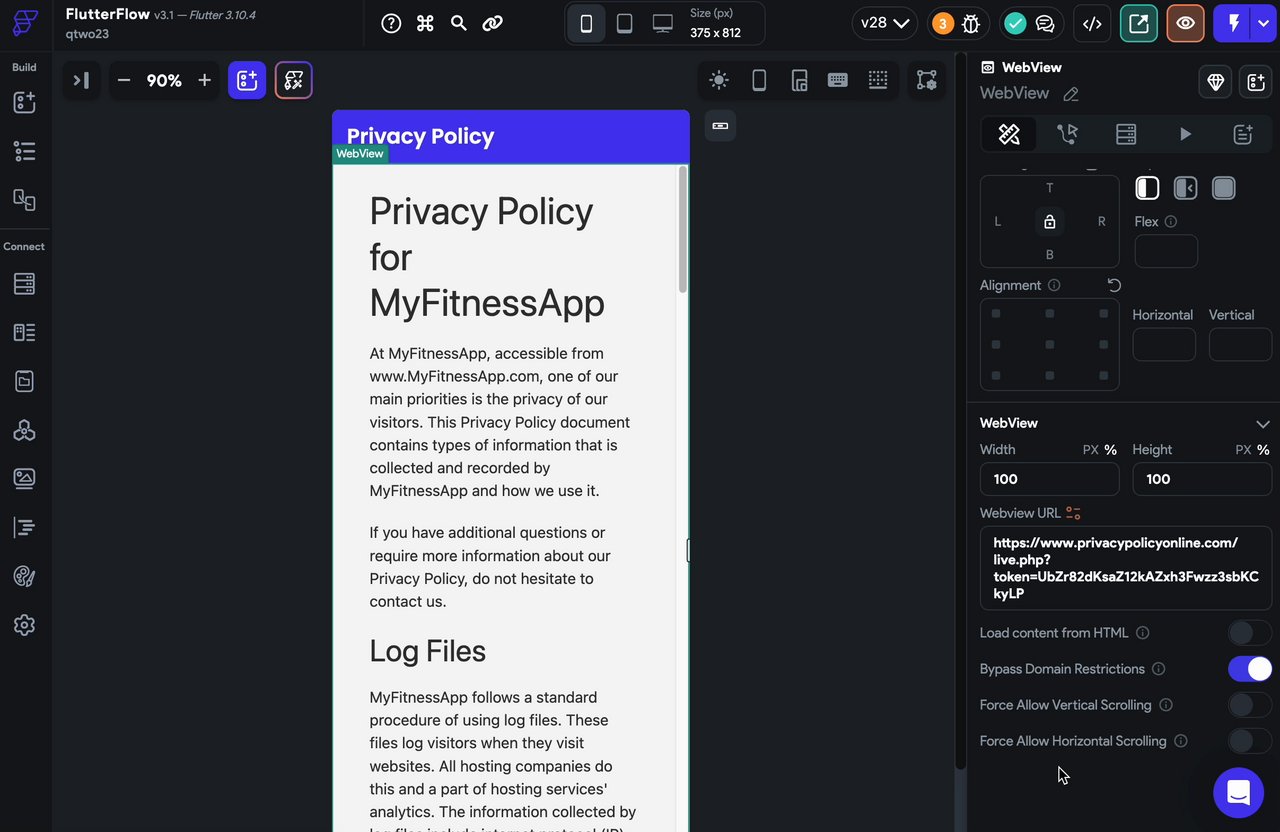The image size is (1280, 832).
Task: Open Theme Settings palette icon
Action: click(x=24, y=576)
